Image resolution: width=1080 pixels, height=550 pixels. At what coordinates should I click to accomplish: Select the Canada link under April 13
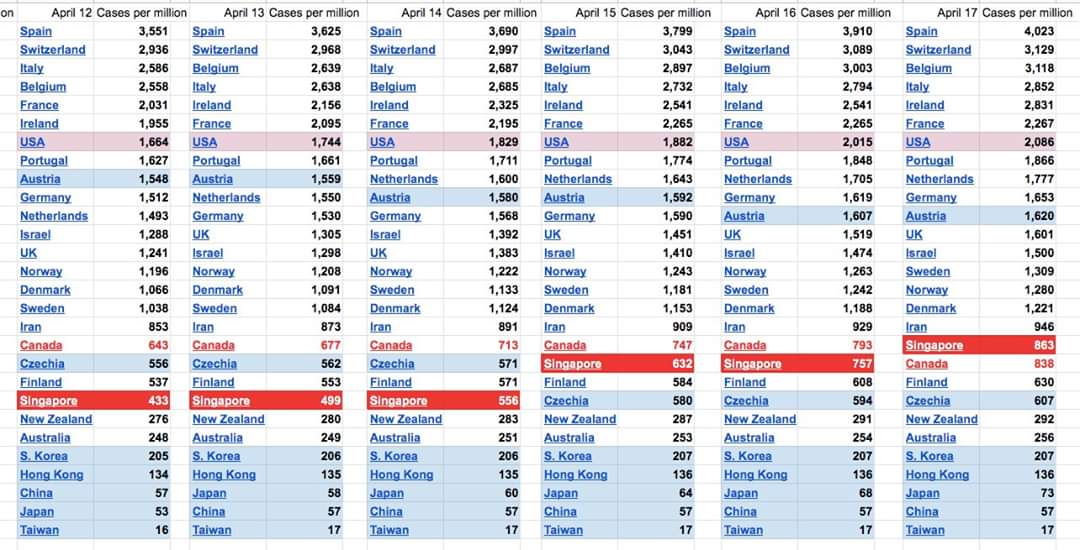(x=213, y=345)
